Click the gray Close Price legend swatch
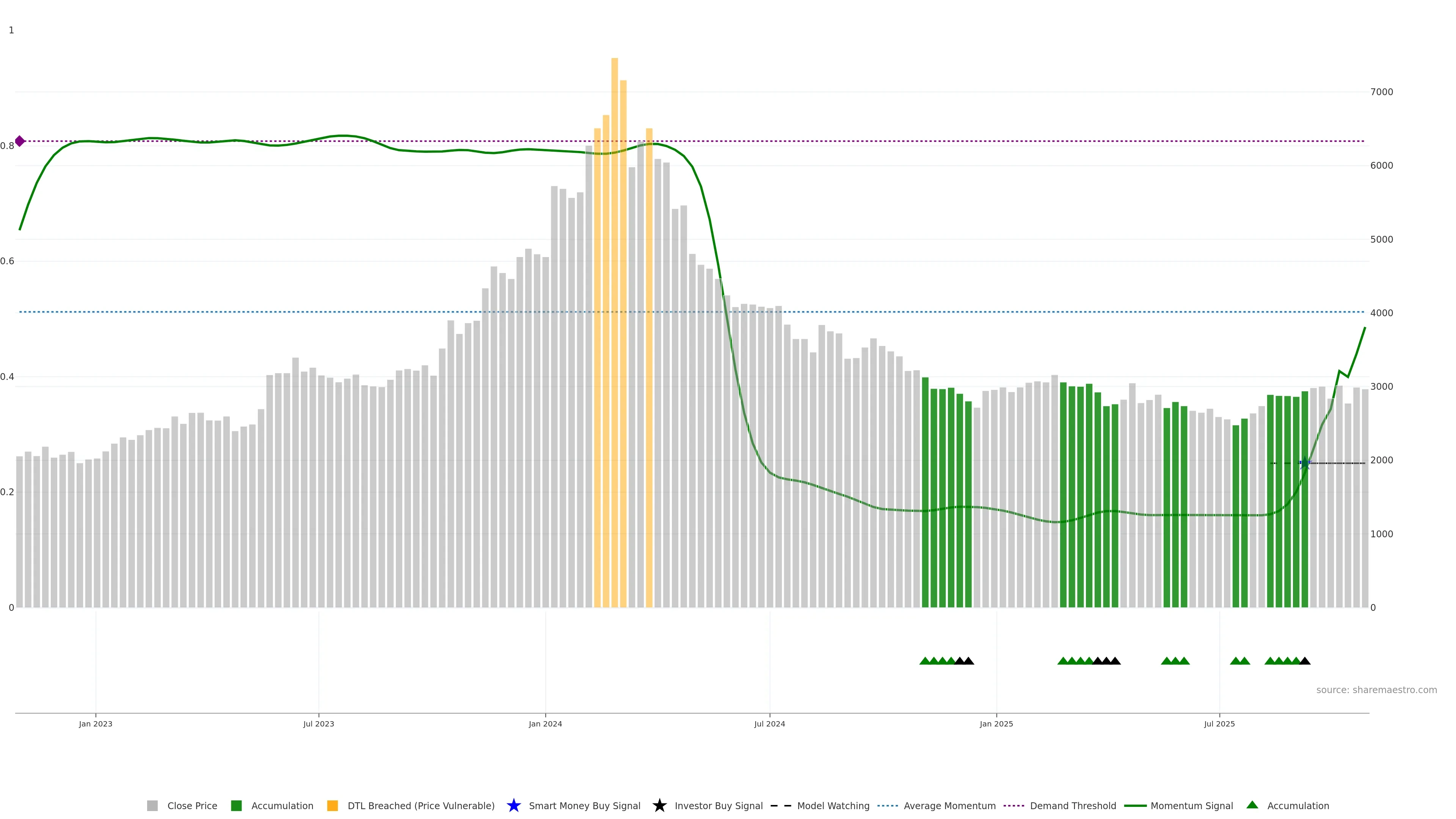 coord(152,806)
